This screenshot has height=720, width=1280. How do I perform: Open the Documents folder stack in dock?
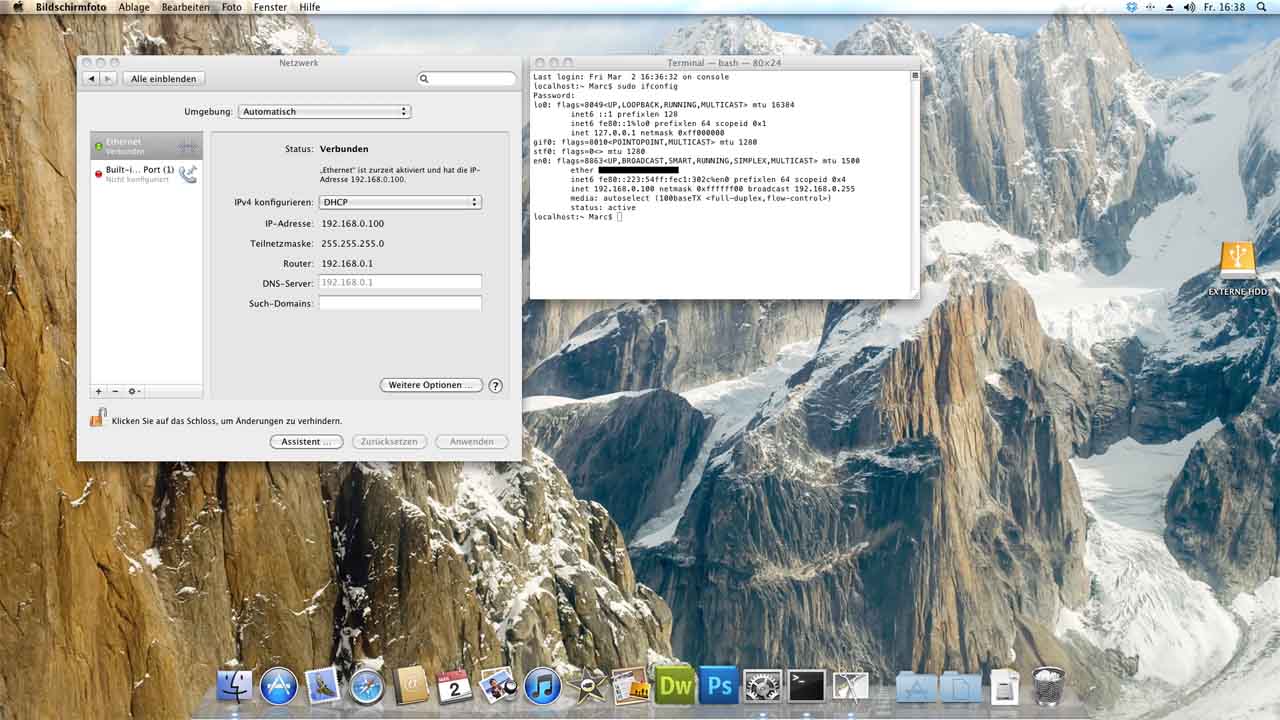coord(960,686)
